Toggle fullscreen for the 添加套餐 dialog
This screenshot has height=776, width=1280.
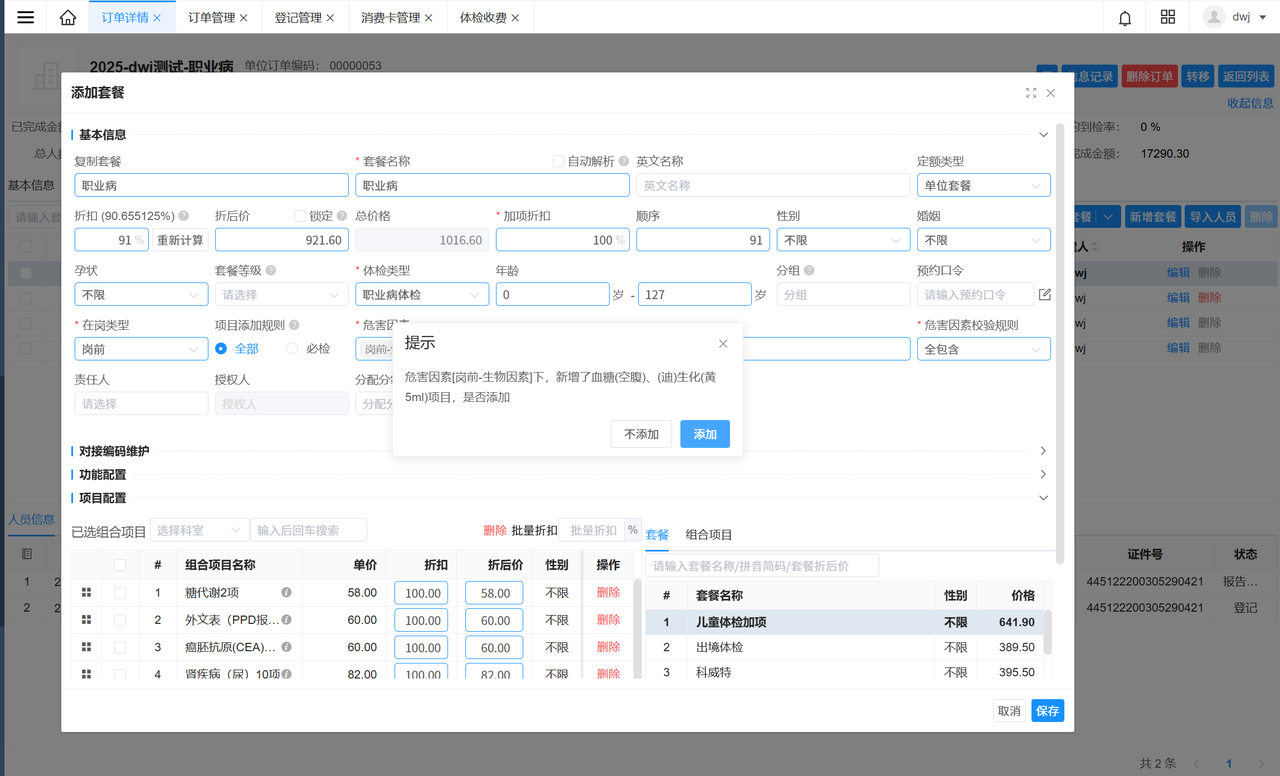click(1031, 93)
